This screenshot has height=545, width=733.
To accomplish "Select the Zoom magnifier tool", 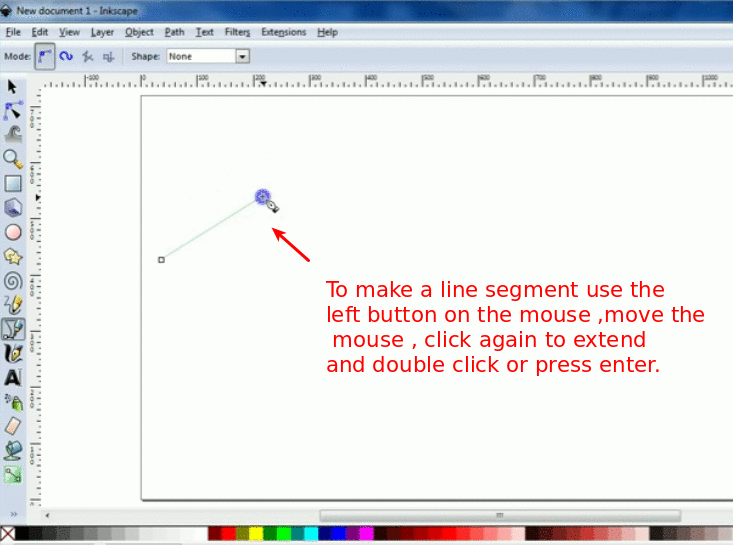I will pyautogui.click(x=13, y=159).
